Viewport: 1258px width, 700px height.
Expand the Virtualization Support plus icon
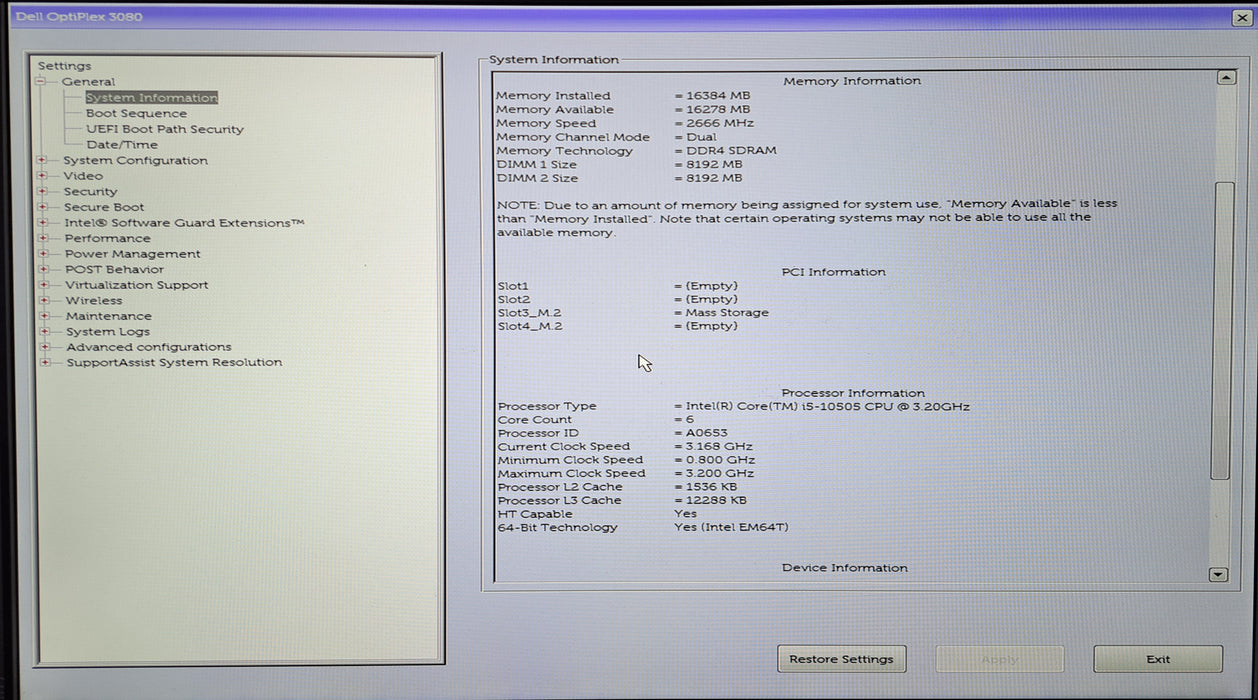tap(43, 285)
